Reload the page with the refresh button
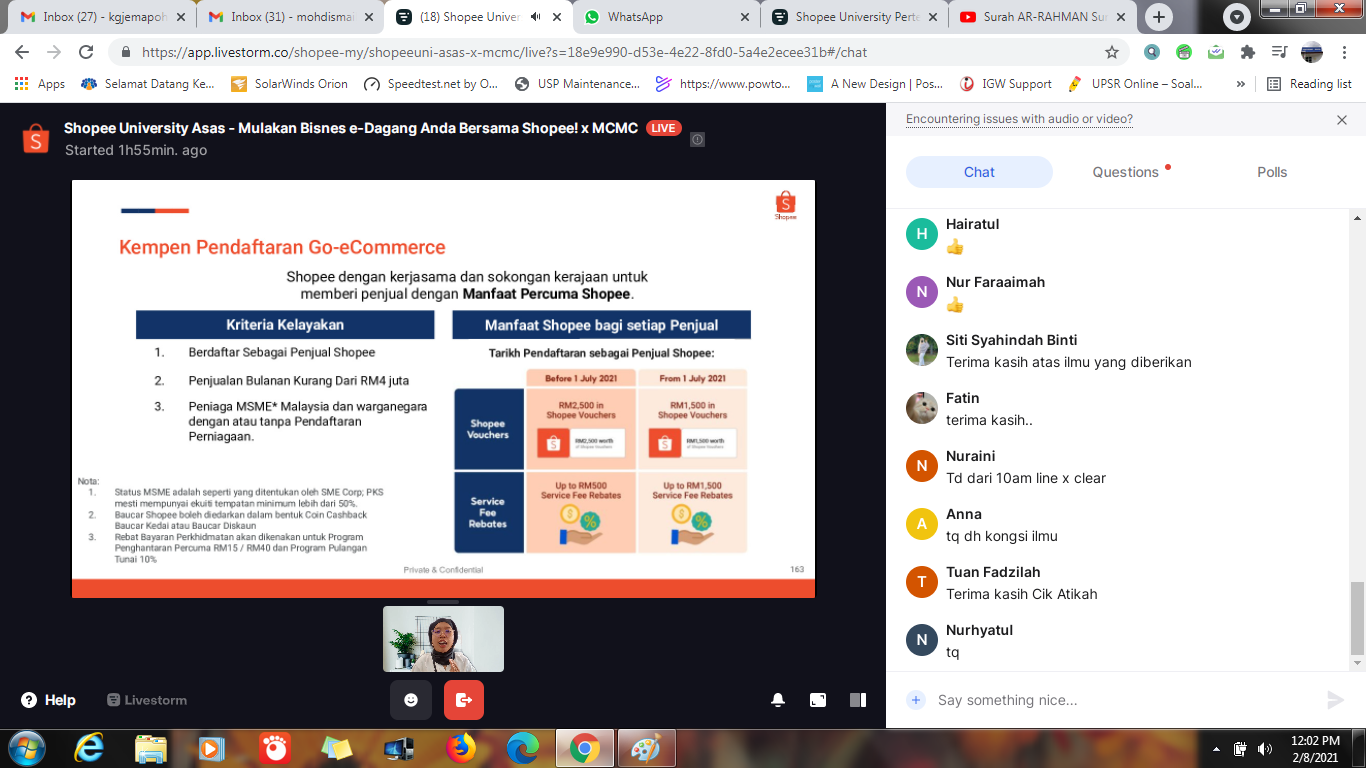The width and height of the screenshot is (1366, 768). point(86,52)
